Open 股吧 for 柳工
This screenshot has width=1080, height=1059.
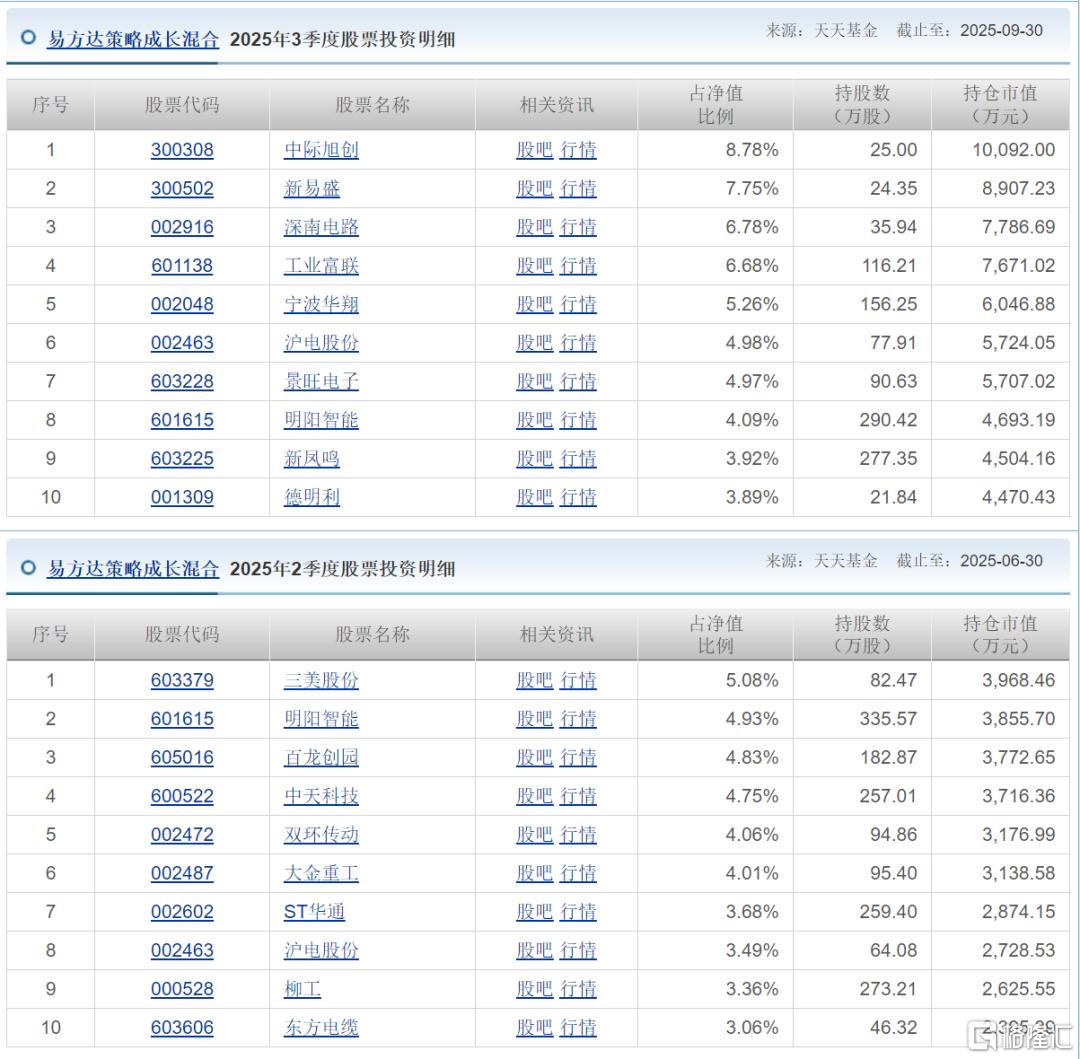tap(534, 989)
